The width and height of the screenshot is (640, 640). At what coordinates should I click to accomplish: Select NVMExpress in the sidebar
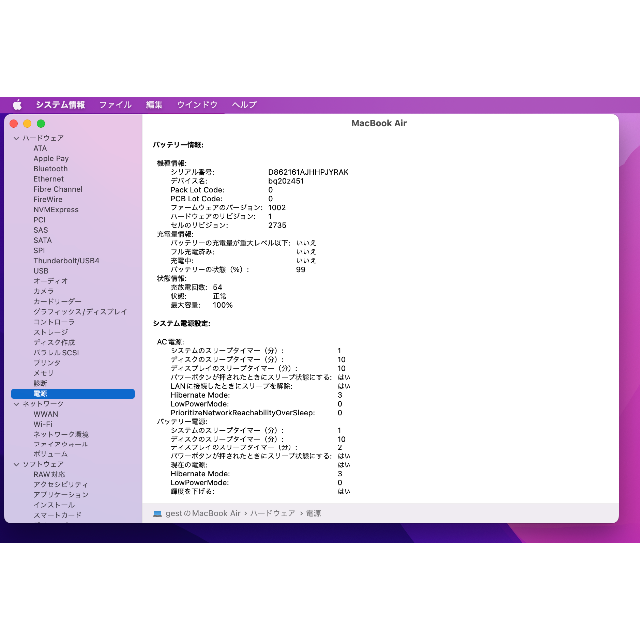tap(56, 209)
